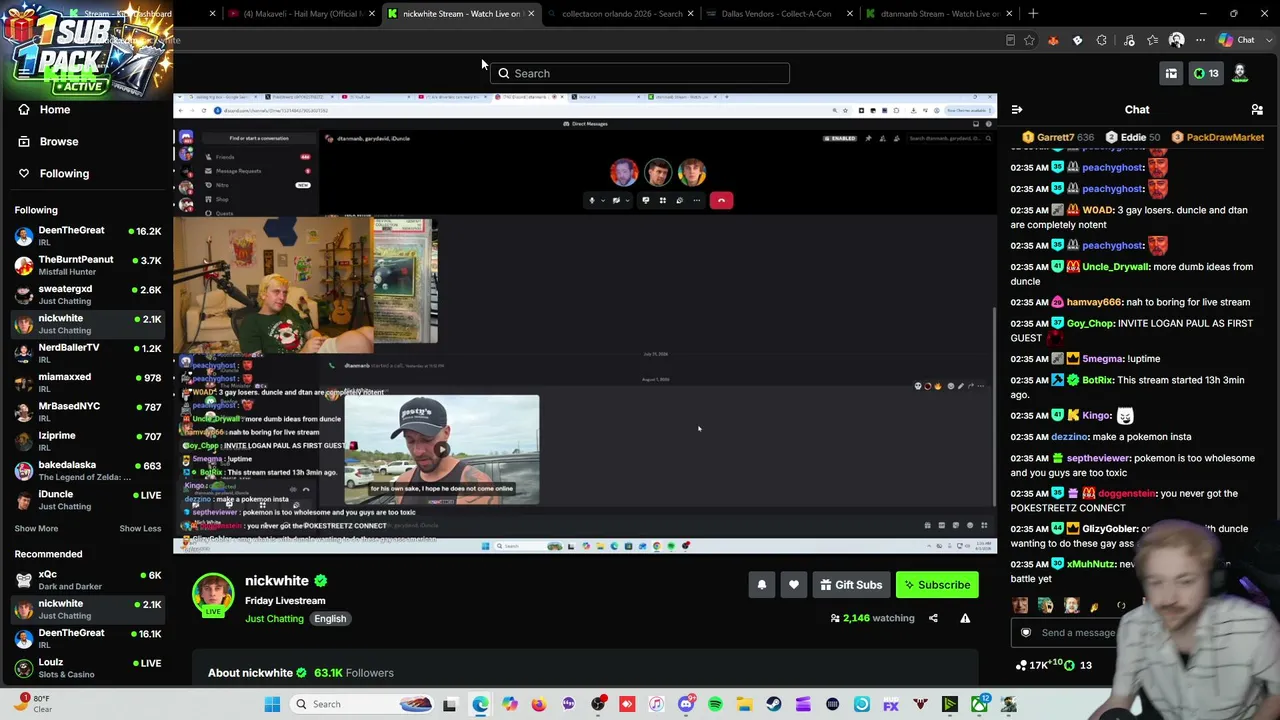Click the share stream icon

coord(933,618)
